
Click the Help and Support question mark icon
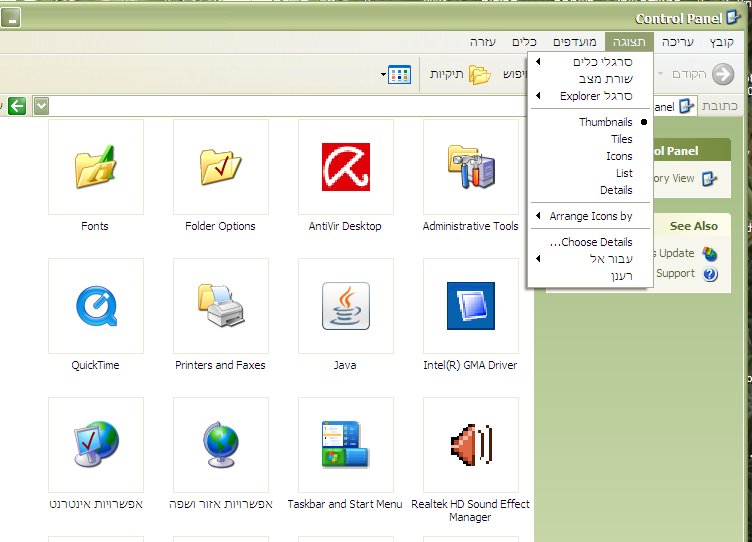coord(710,274)
